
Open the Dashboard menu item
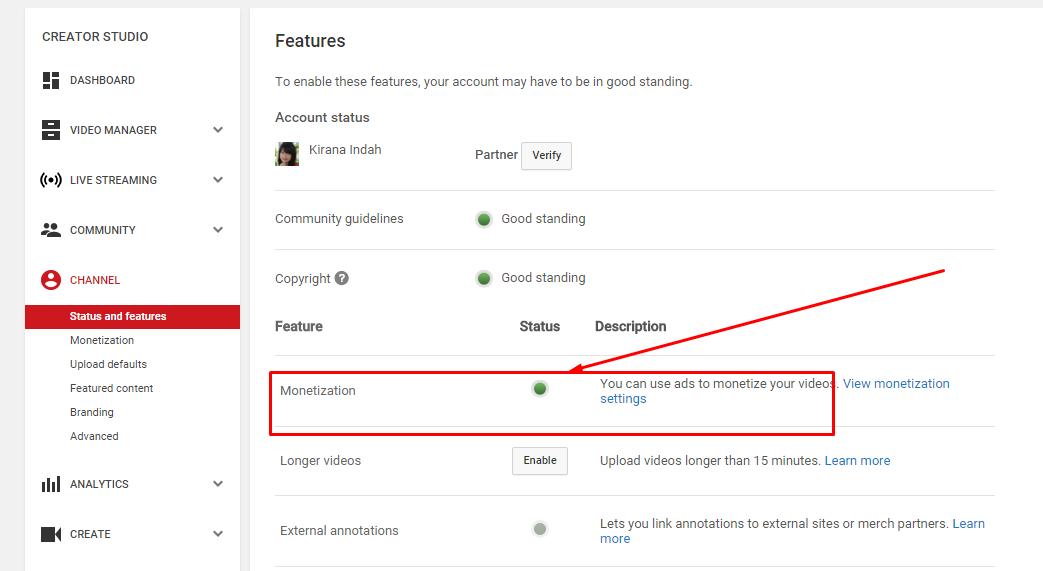(x=102, y=81)
